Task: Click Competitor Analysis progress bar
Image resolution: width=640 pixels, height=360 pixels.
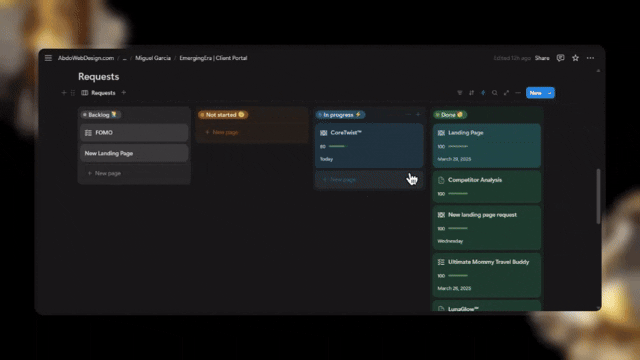Action: pyautogui.click(x=458, y=193)
